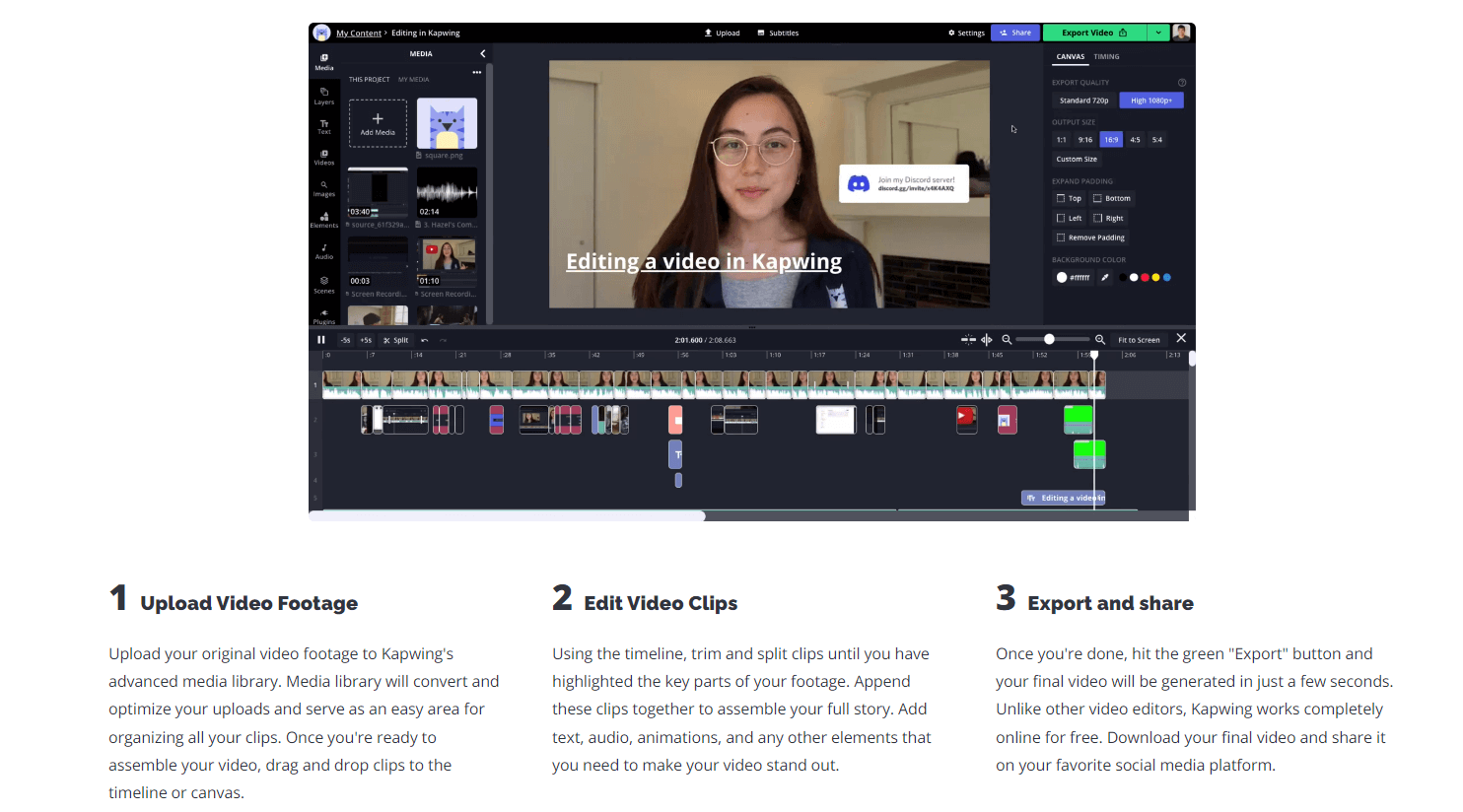Select the Text tool in sidebar
Screen dimensions: 1463x812
323,127
